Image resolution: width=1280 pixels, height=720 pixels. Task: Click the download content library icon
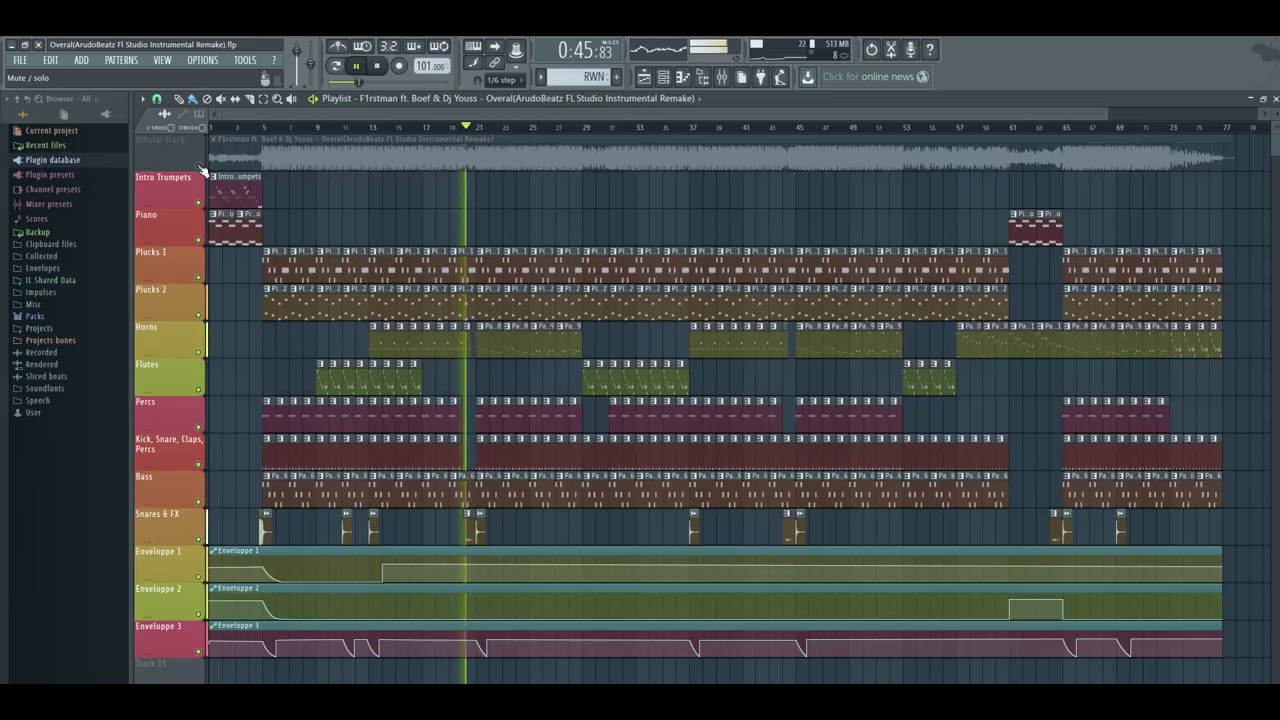(807, 77)
